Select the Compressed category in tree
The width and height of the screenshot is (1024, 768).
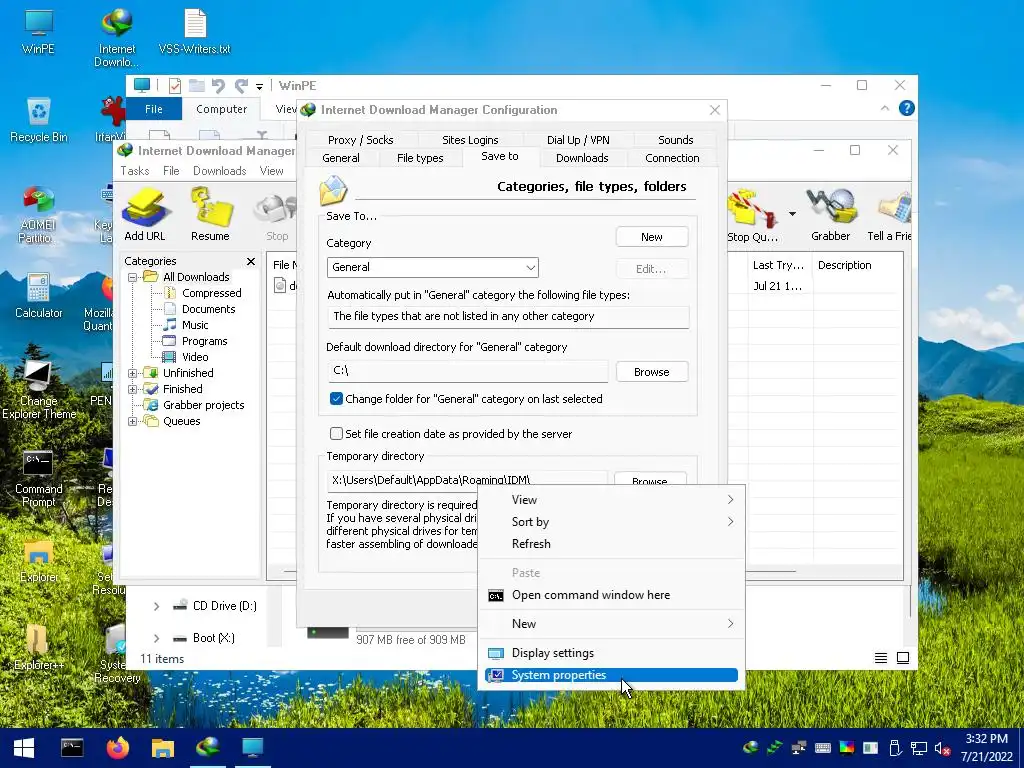(212, 293)
